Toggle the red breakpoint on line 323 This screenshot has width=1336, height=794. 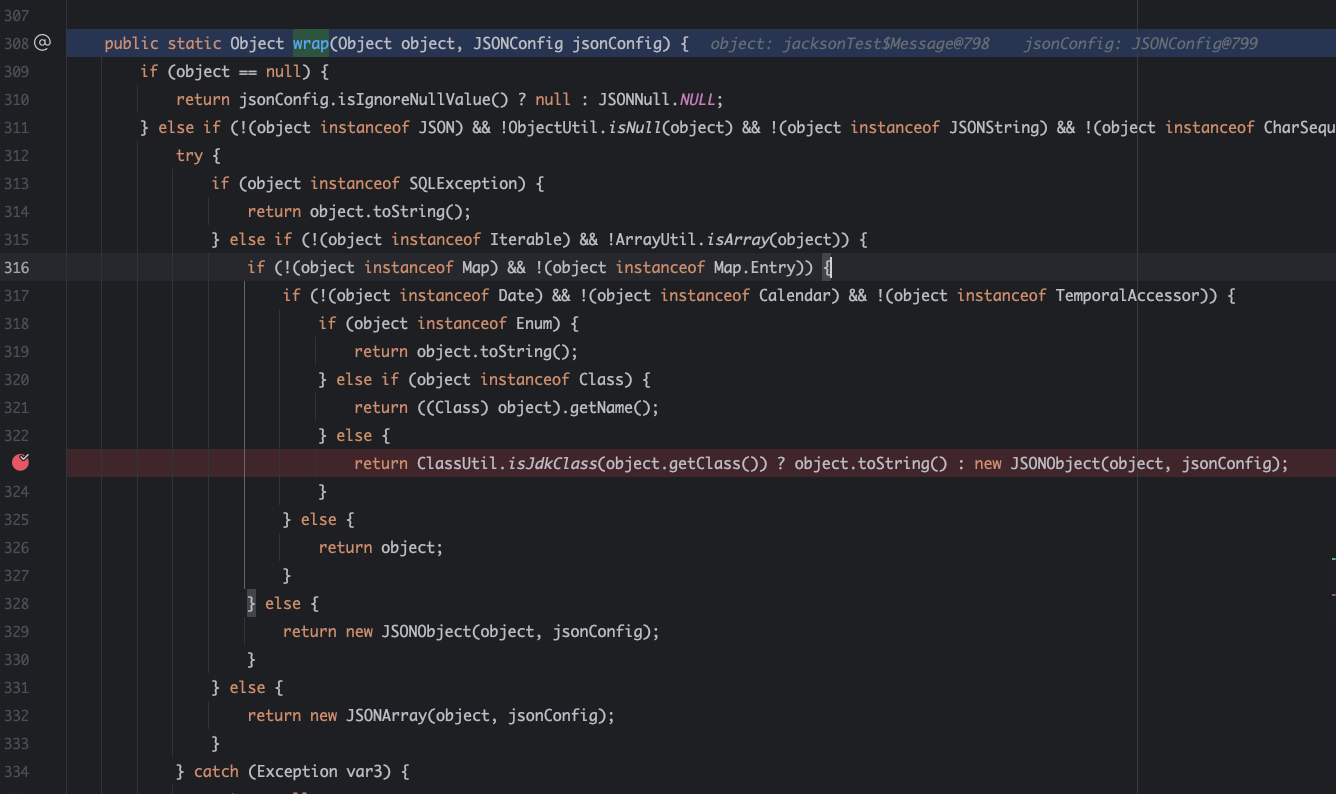click(21, 462)
